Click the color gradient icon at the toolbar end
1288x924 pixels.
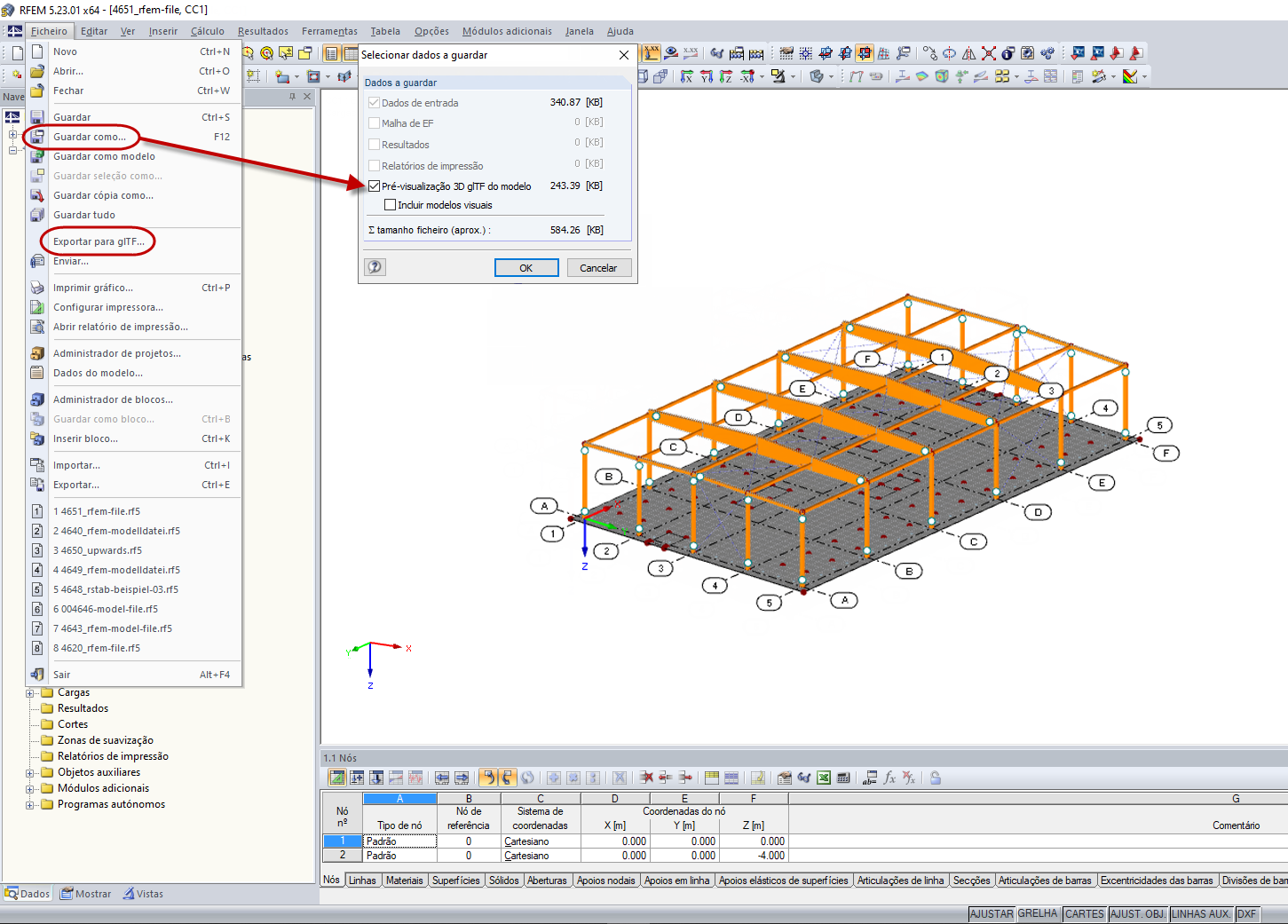click(x=1130, y=76)
